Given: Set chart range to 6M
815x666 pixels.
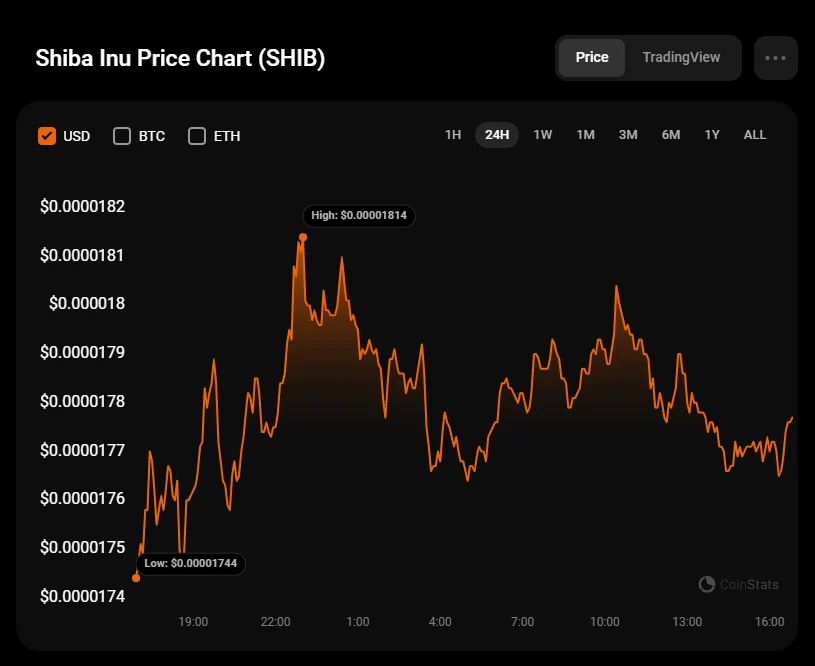Looking at the screenshot, I should [671, 135].
